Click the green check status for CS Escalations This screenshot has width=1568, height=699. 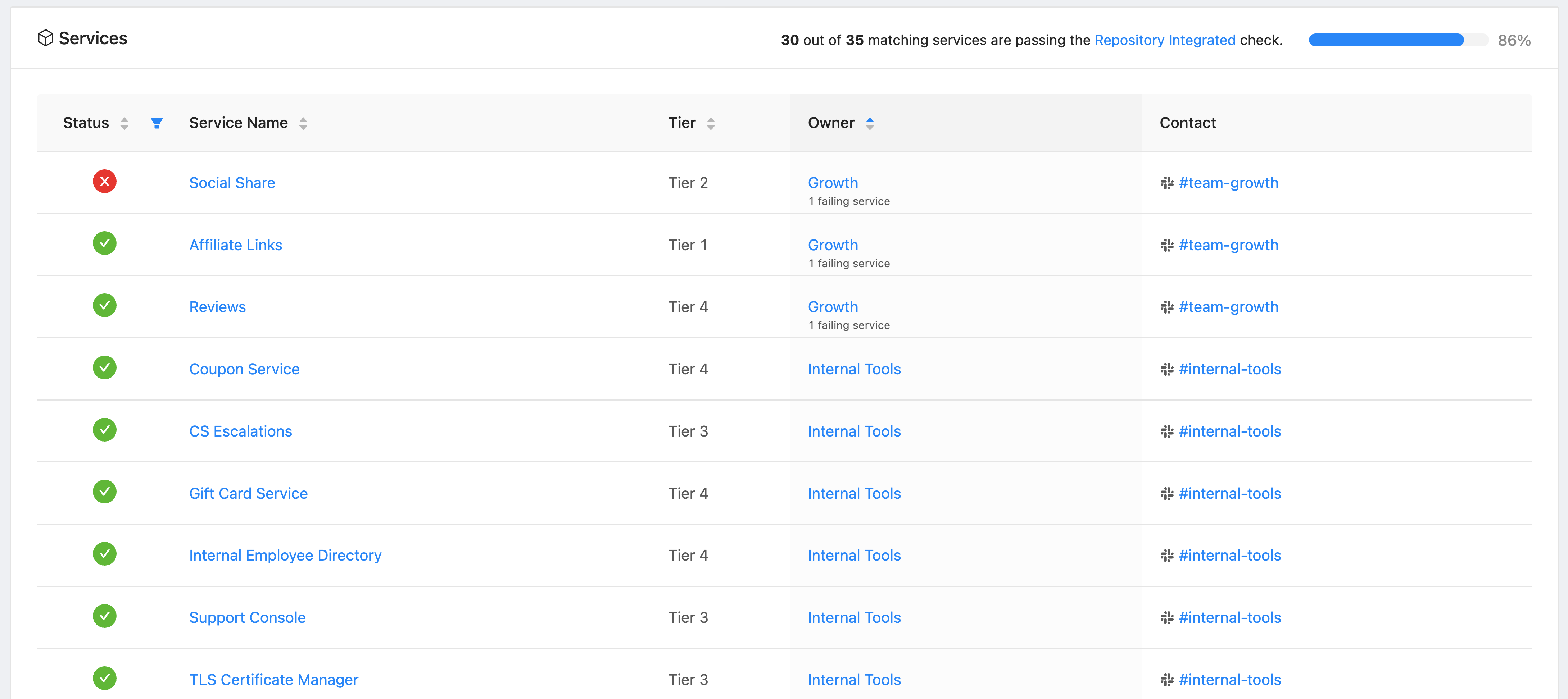(x=105, y=429)
